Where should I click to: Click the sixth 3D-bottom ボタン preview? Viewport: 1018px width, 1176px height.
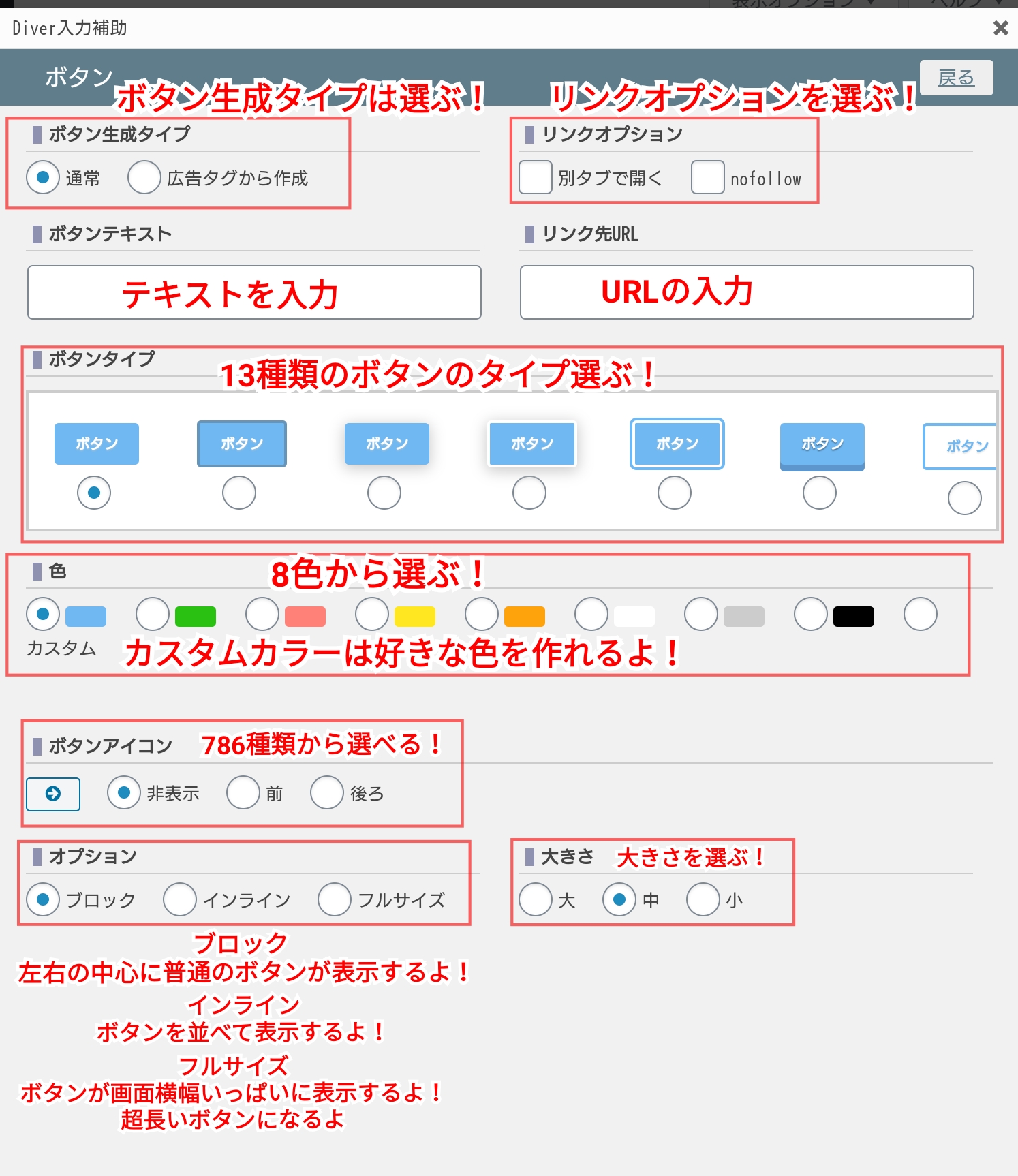click(822, 446)
